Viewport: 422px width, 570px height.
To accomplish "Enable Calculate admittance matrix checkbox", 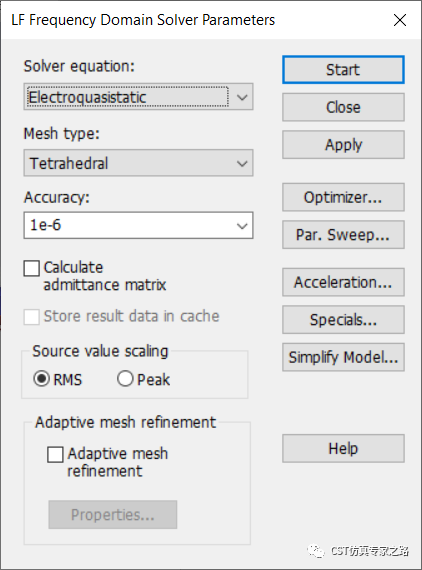I will [32, 269].
